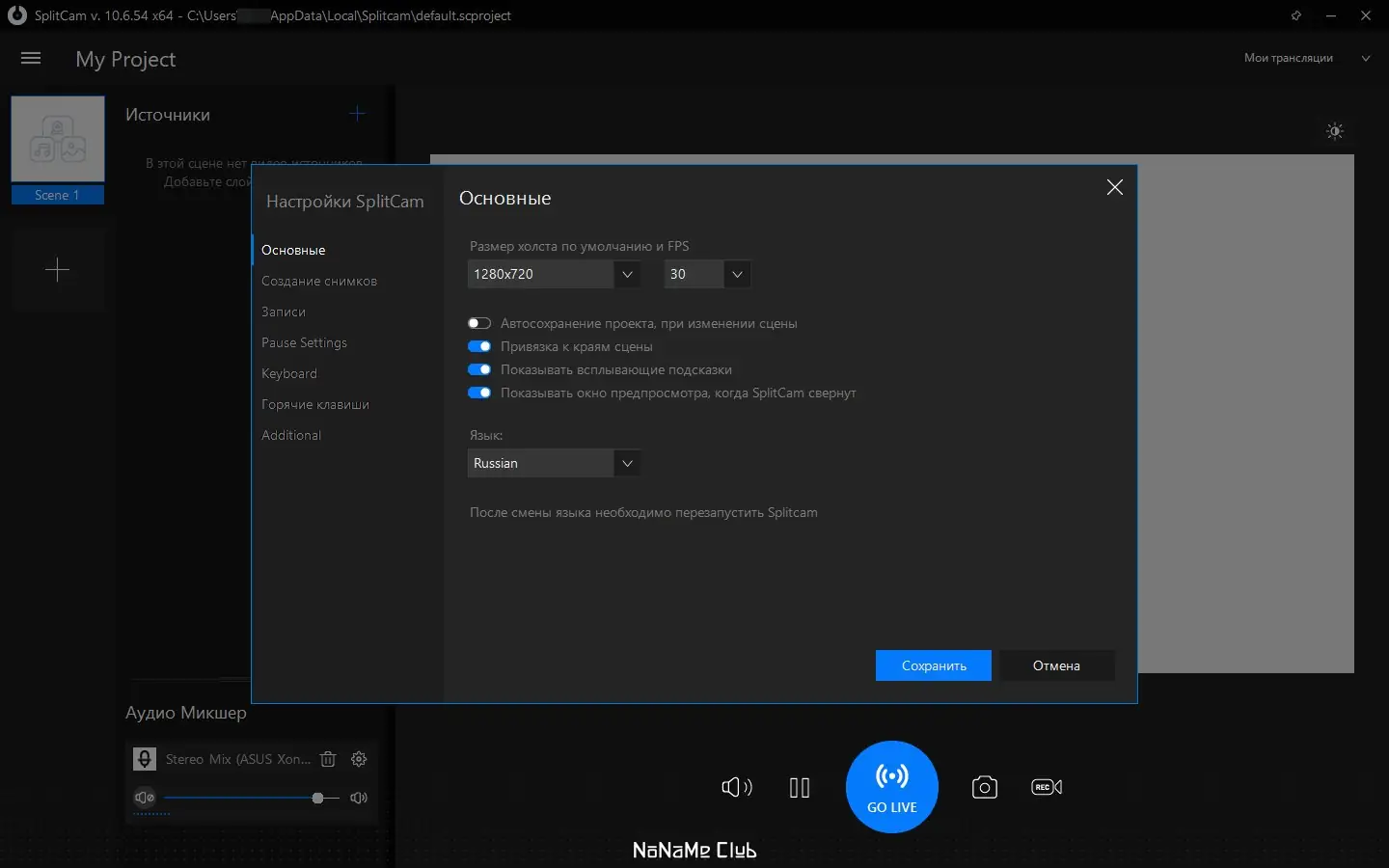Open the Additional settings tab
This screenshot has width=1389, height=868.
tap(291, 435)
